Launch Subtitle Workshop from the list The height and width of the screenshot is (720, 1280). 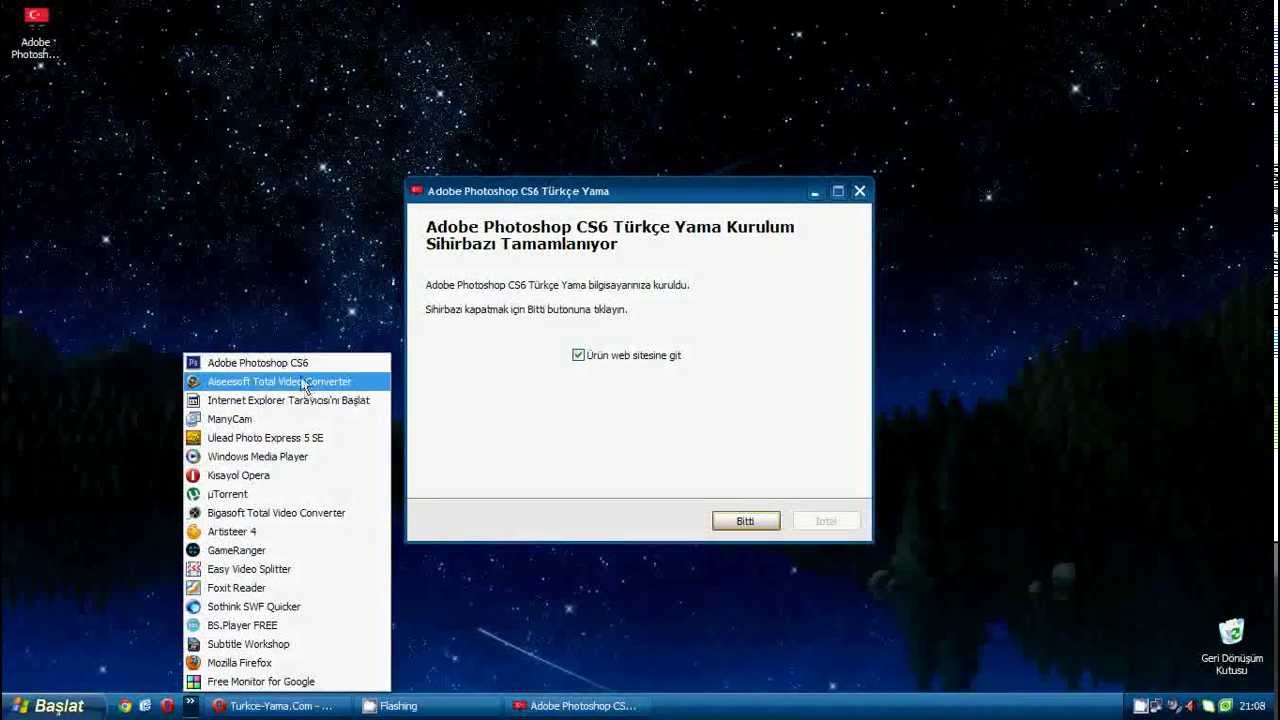click(x=287, y=644)
